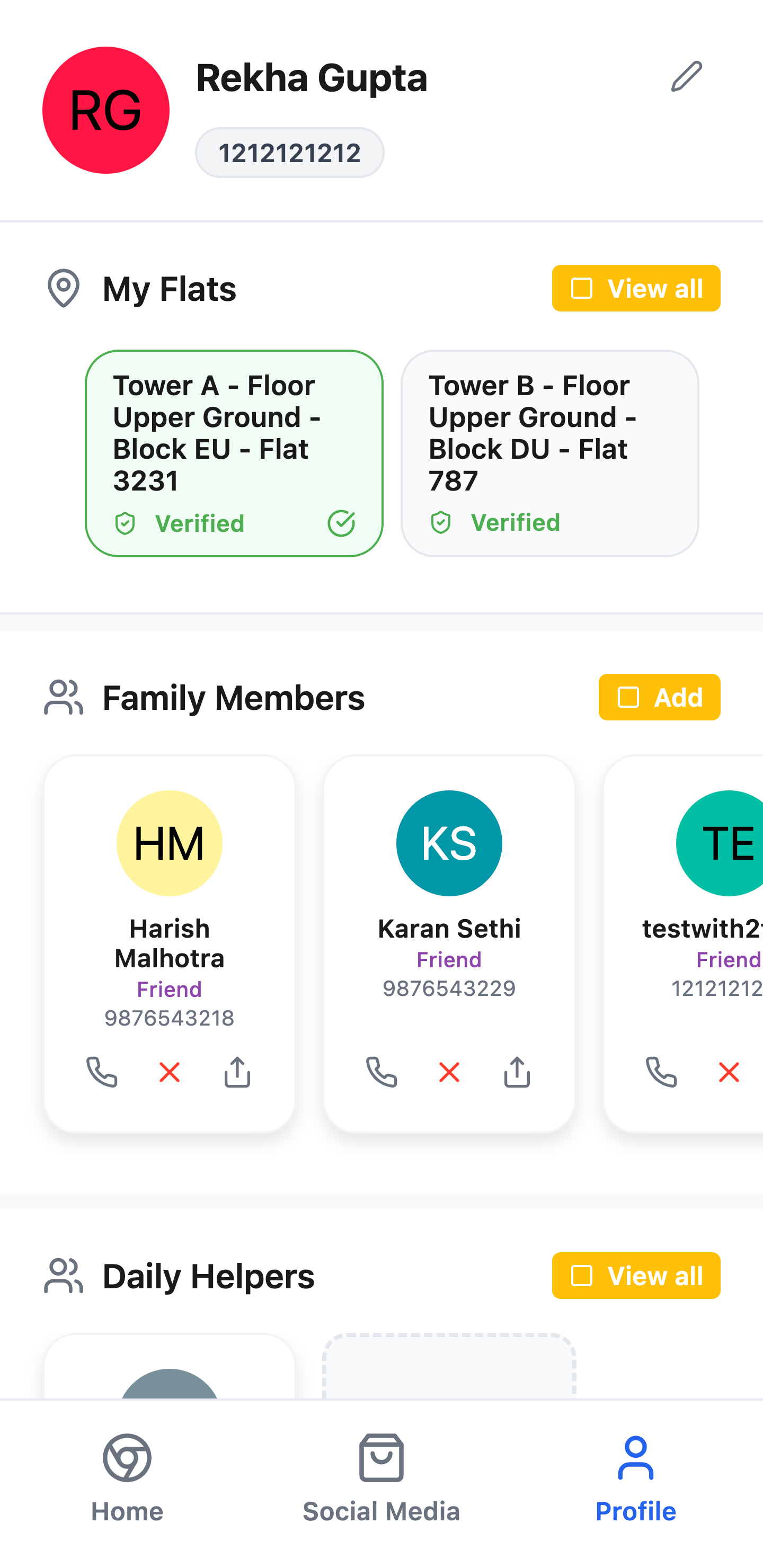
Task: Select the Profile tab
Action: tap(636, 1478)
